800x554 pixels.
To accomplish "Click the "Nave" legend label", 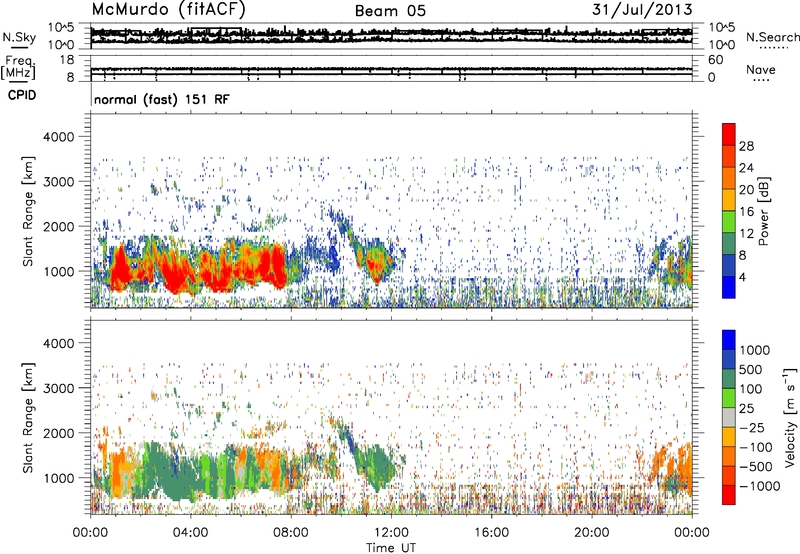I will [760, 70].
